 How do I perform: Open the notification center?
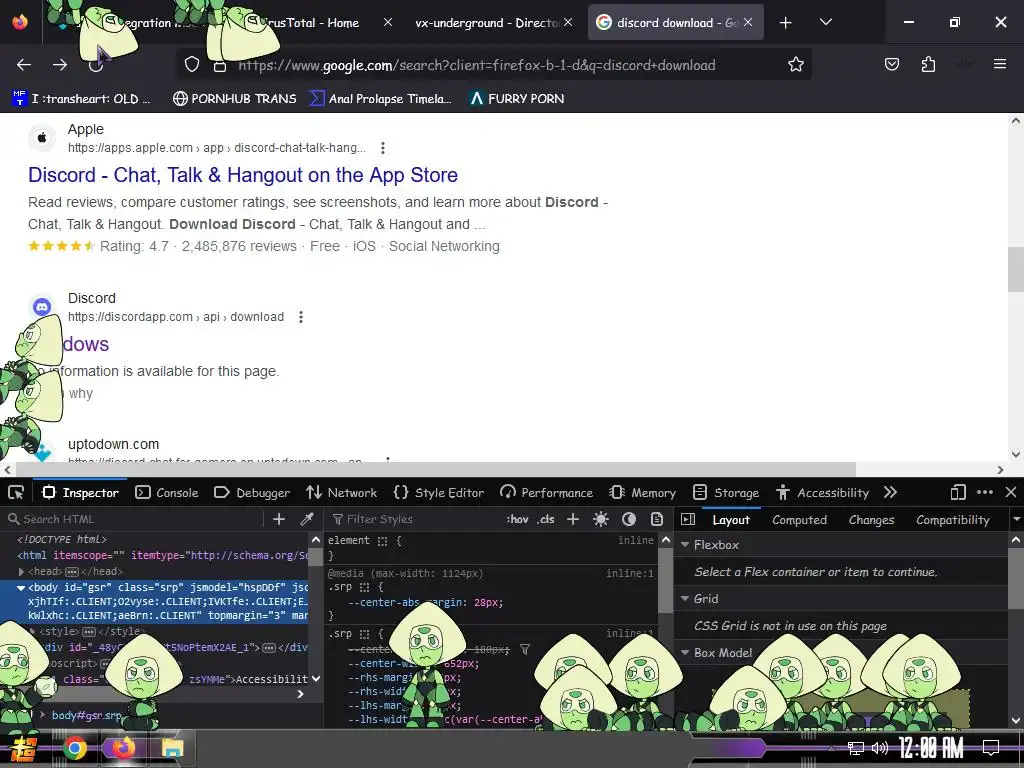[x=991, y=748]
